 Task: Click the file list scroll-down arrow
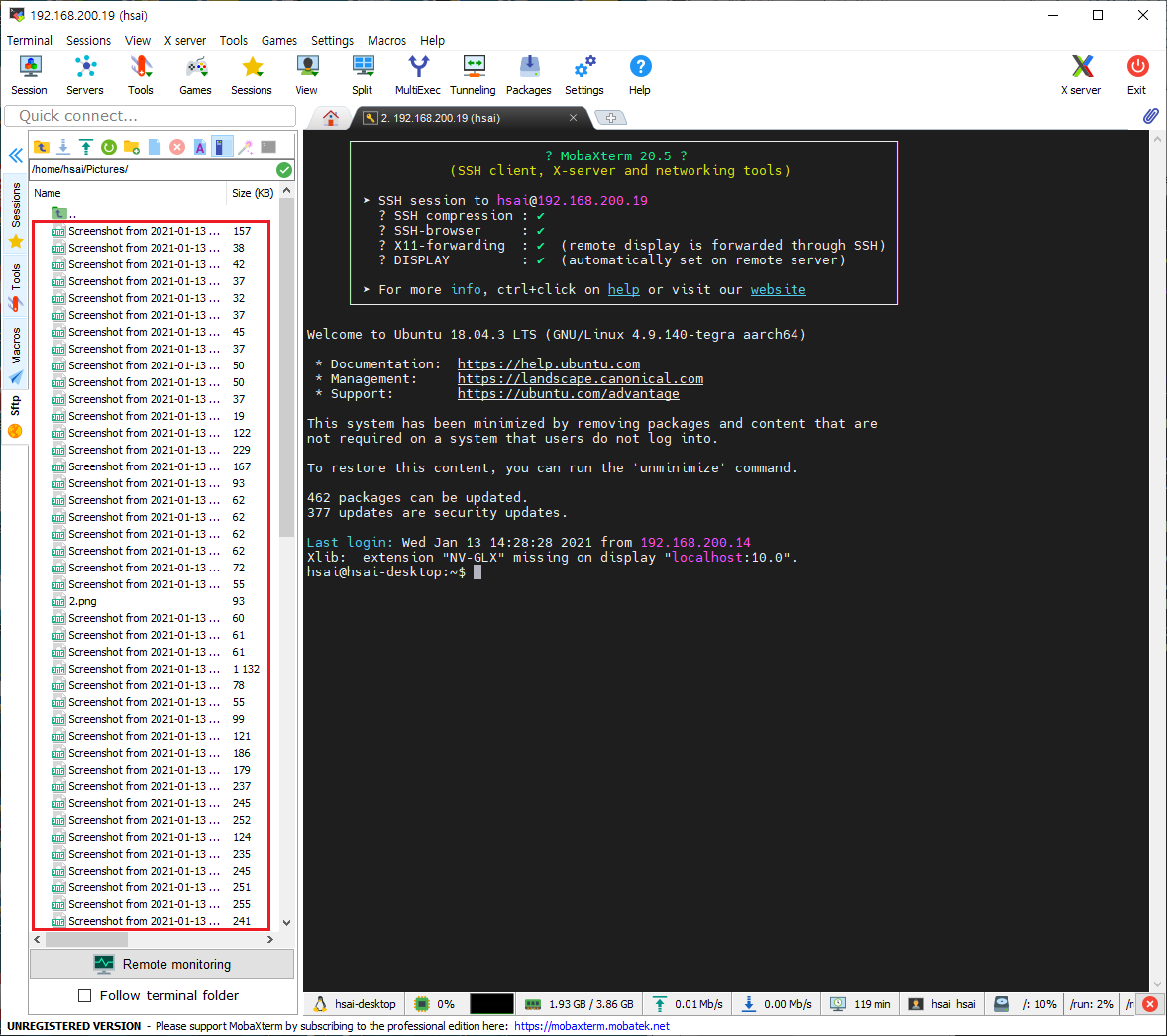point(286,923)
